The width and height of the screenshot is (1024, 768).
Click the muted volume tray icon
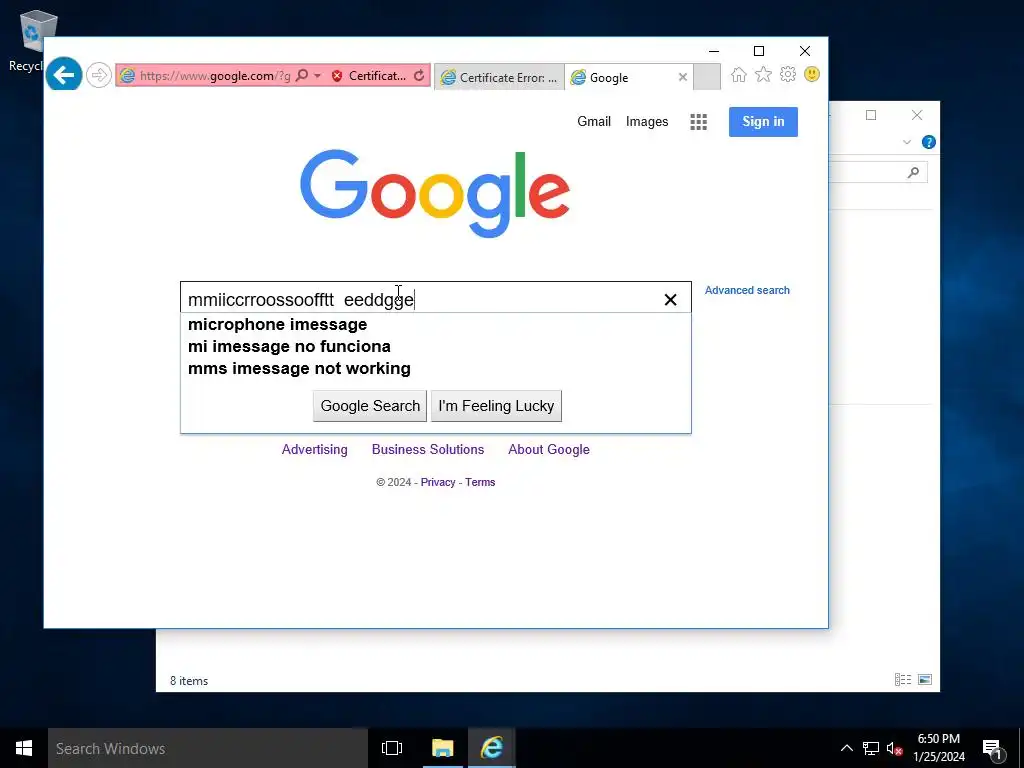[x=894, y=748]
